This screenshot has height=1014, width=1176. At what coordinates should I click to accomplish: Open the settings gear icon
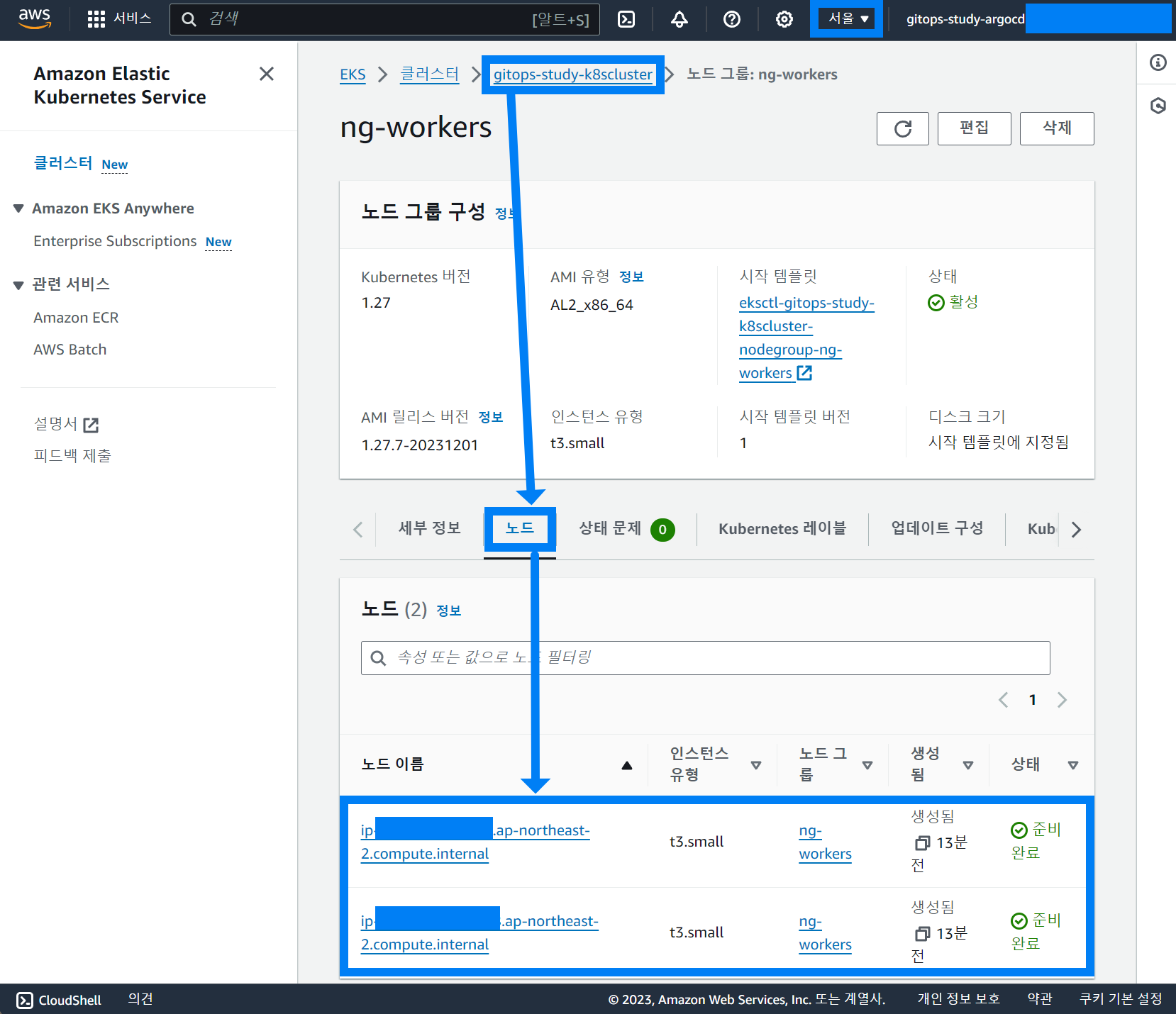(x=784, y=19)
